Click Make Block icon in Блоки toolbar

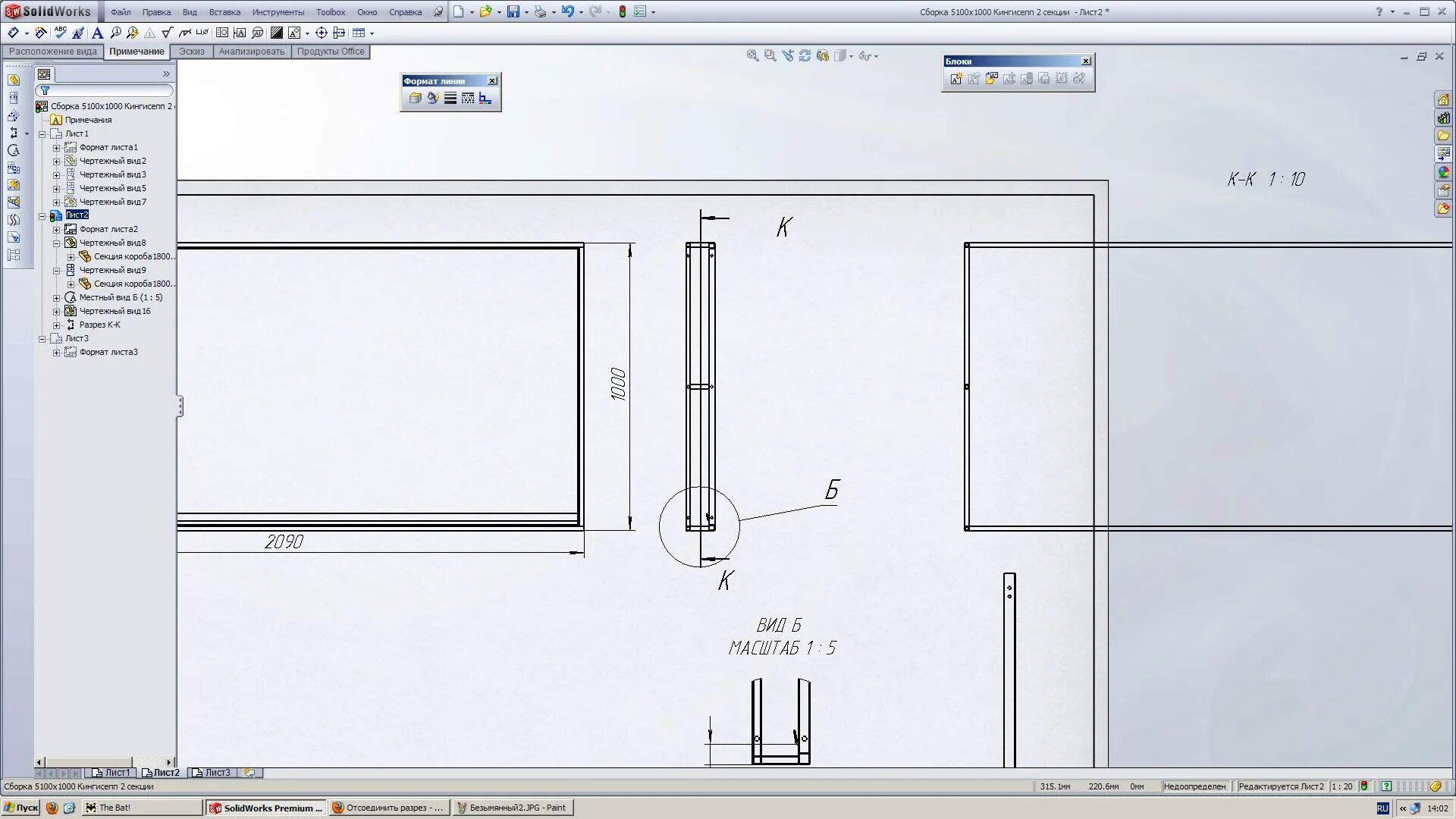(956, 78)
